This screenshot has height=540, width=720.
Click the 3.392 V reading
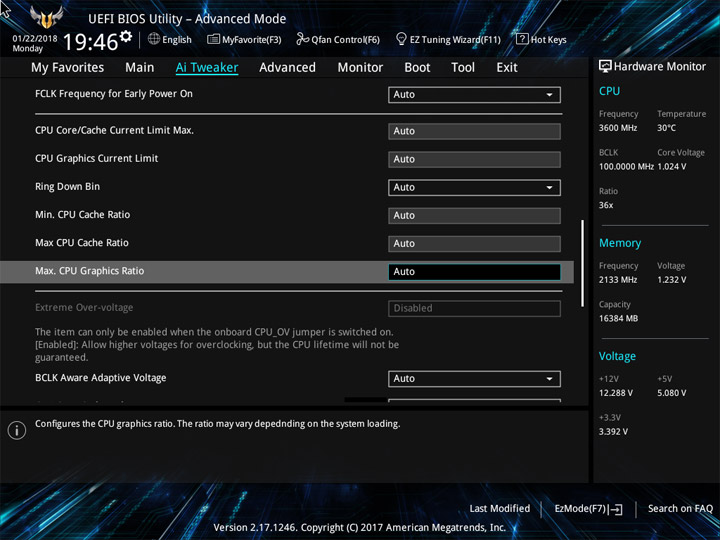tap(613, 432)
